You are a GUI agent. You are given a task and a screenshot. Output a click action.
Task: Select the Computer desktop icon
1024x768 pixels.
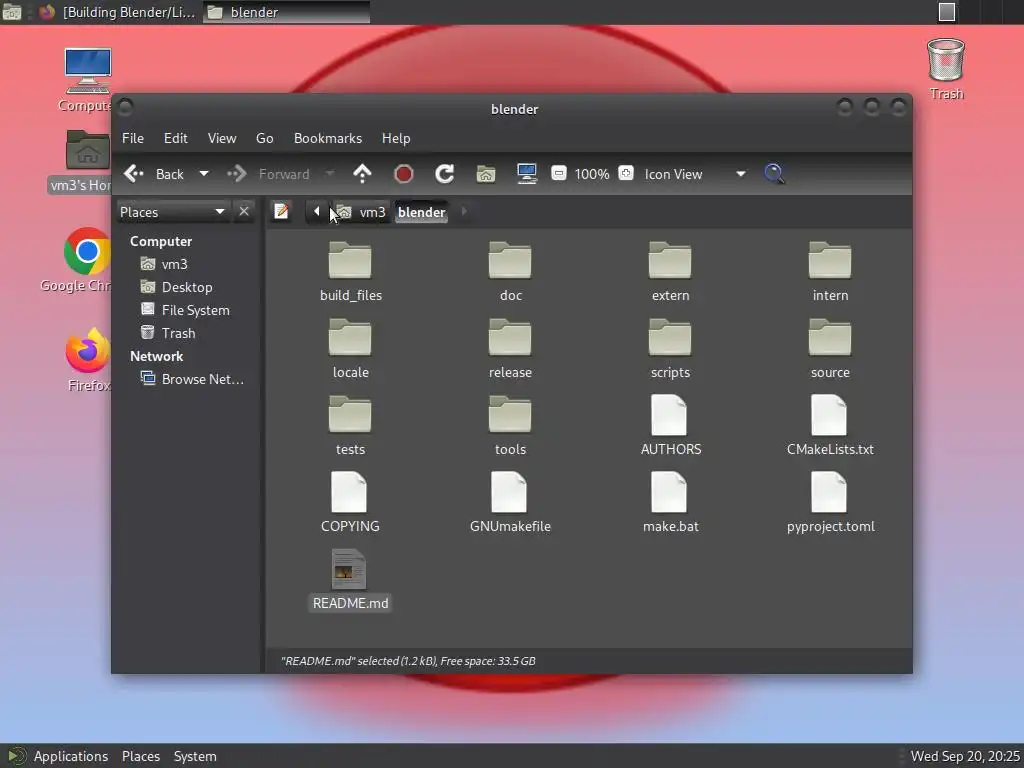click(86, 80)
